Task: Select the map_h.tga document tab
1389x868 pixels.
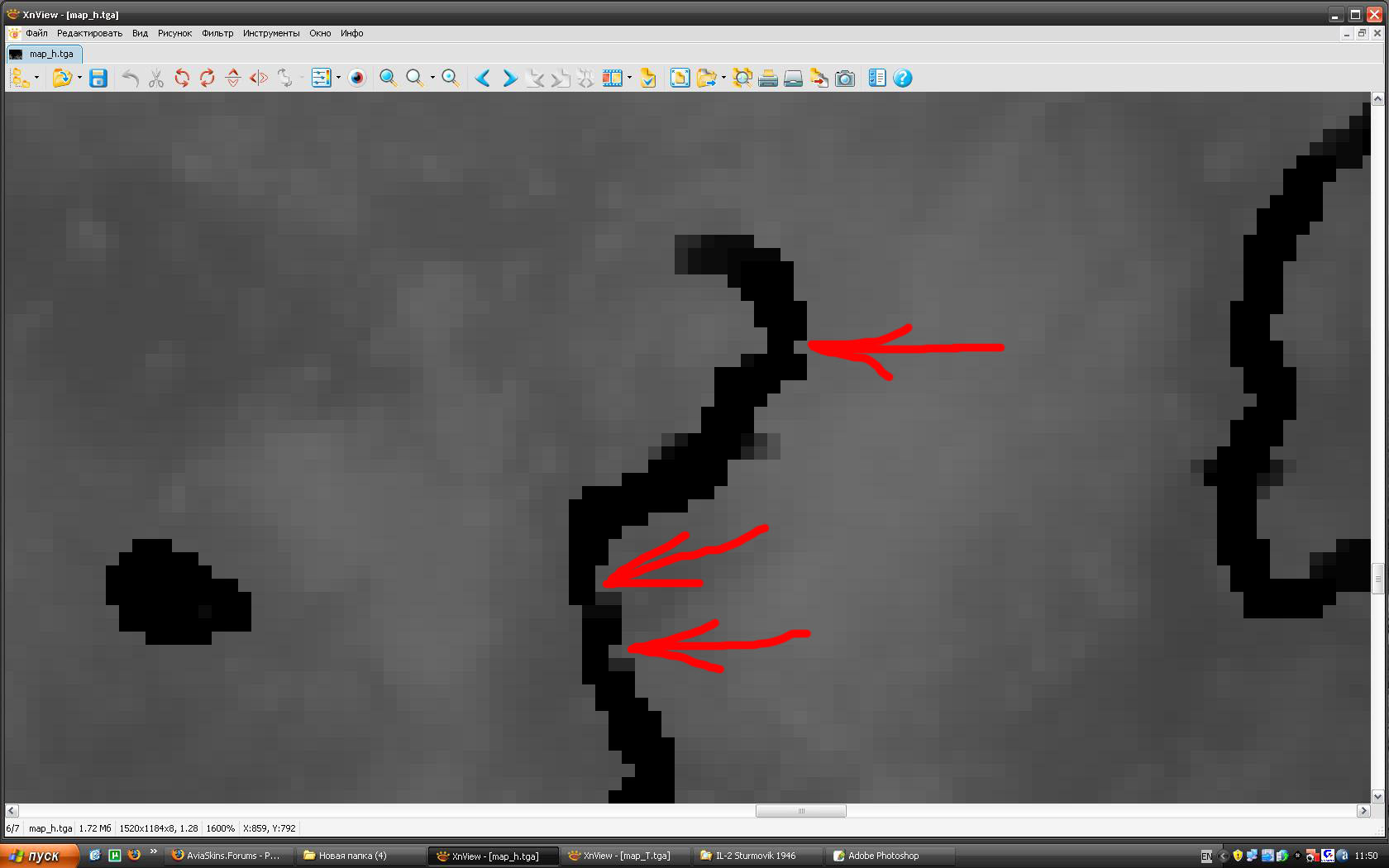Action: pyautogui.click(x=45, y=54)
